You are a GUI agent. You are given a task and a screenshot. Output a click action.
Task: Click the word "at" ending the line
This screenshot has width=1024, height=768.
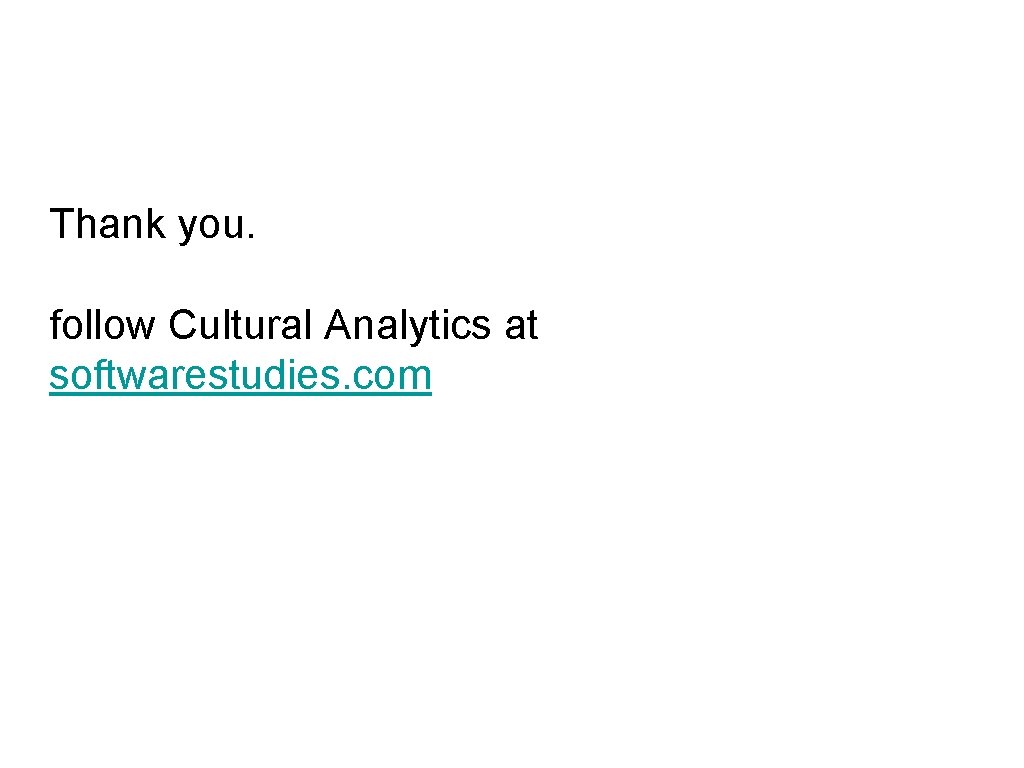point(521,325)
